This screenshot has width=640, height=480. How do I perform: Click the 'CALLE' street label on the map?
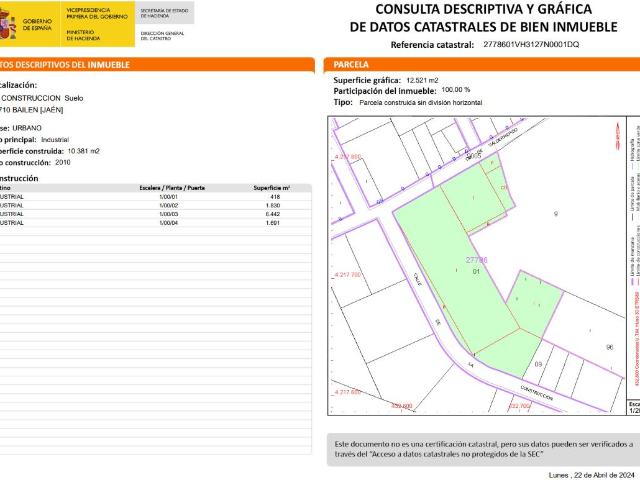pos(417,280)
